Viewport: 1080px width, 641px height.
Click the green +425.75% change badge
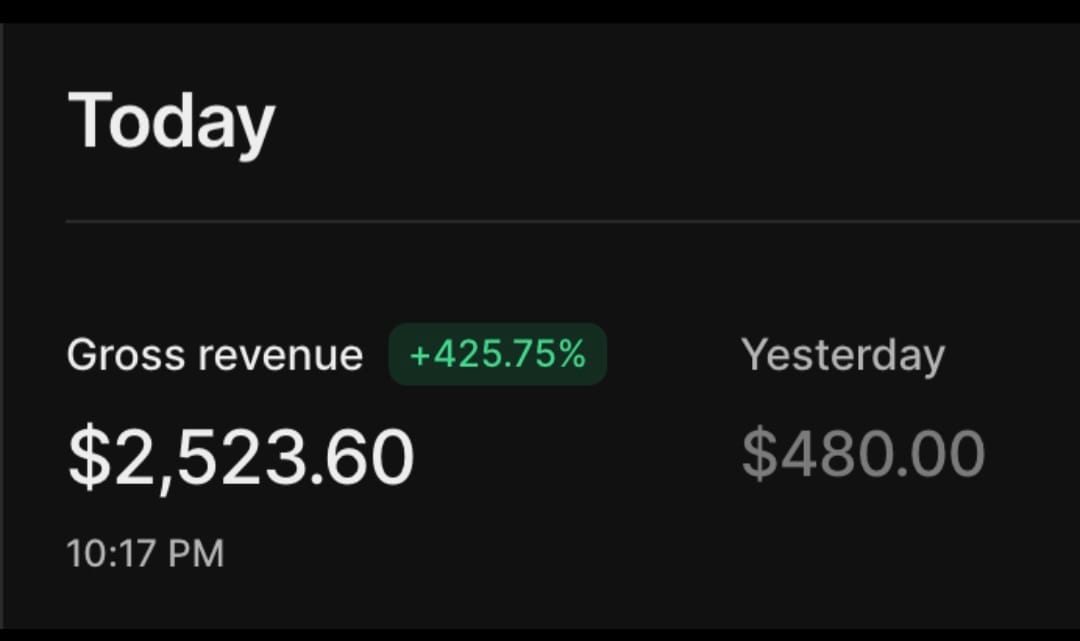(497, 354)
